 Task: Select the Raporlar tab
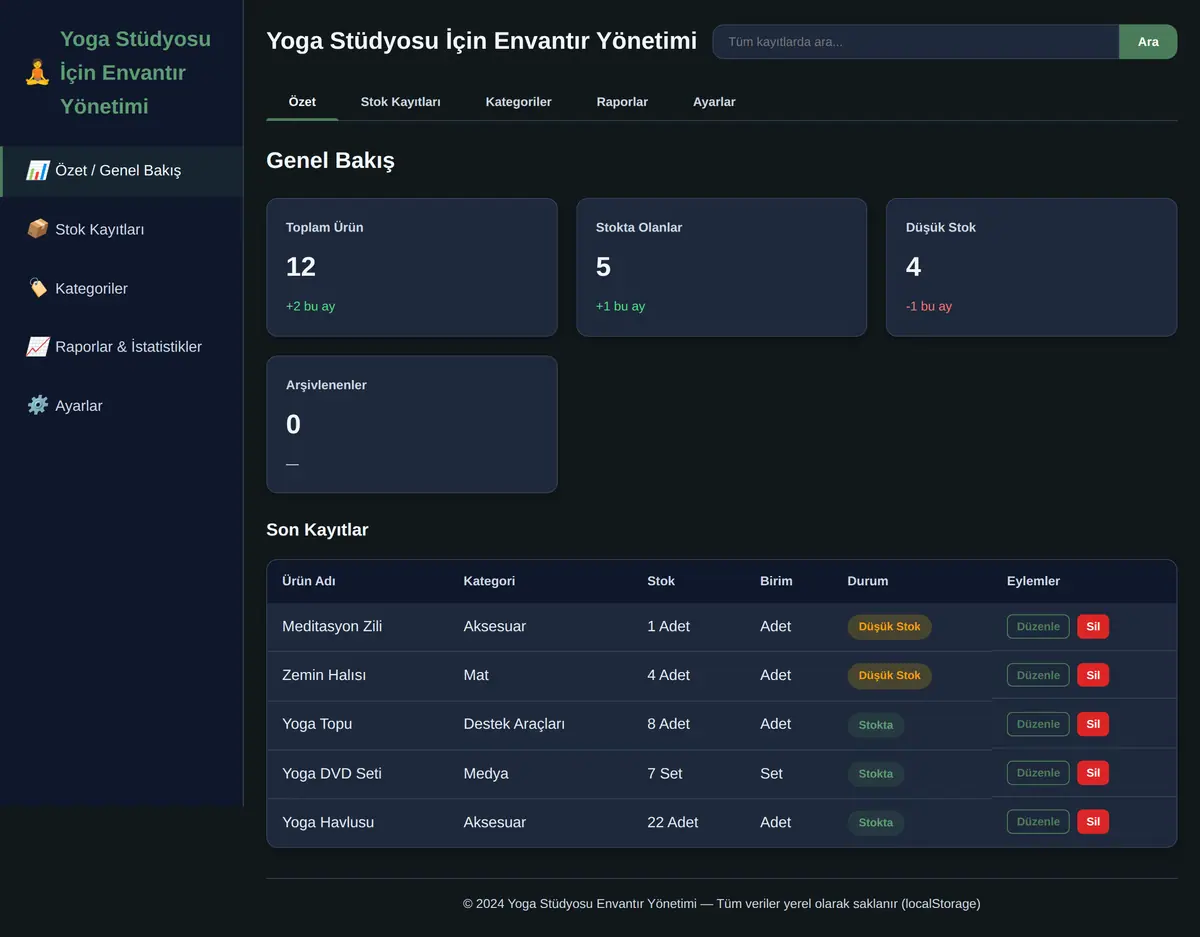click(622, 102)
